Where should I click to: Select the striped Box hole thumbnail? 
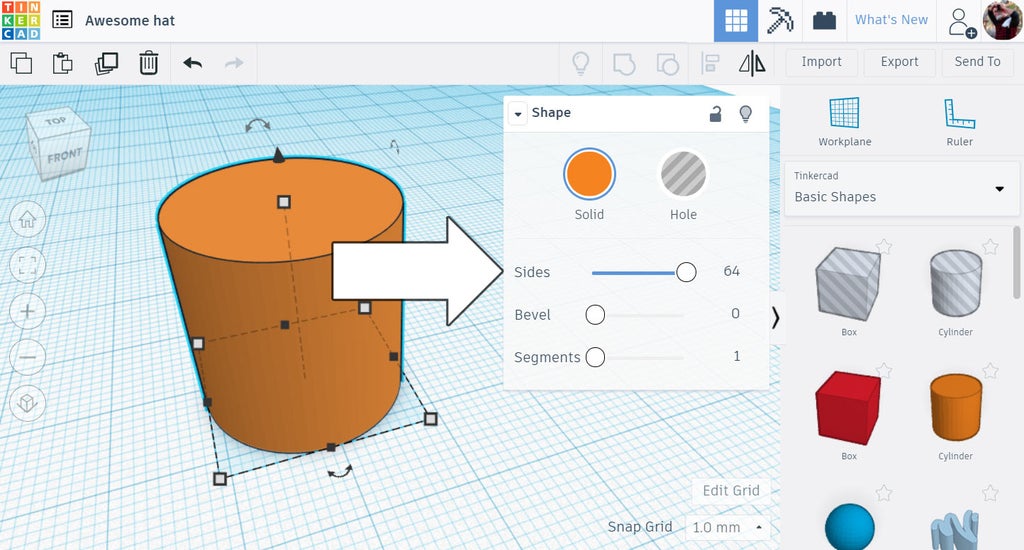[848, 283]
